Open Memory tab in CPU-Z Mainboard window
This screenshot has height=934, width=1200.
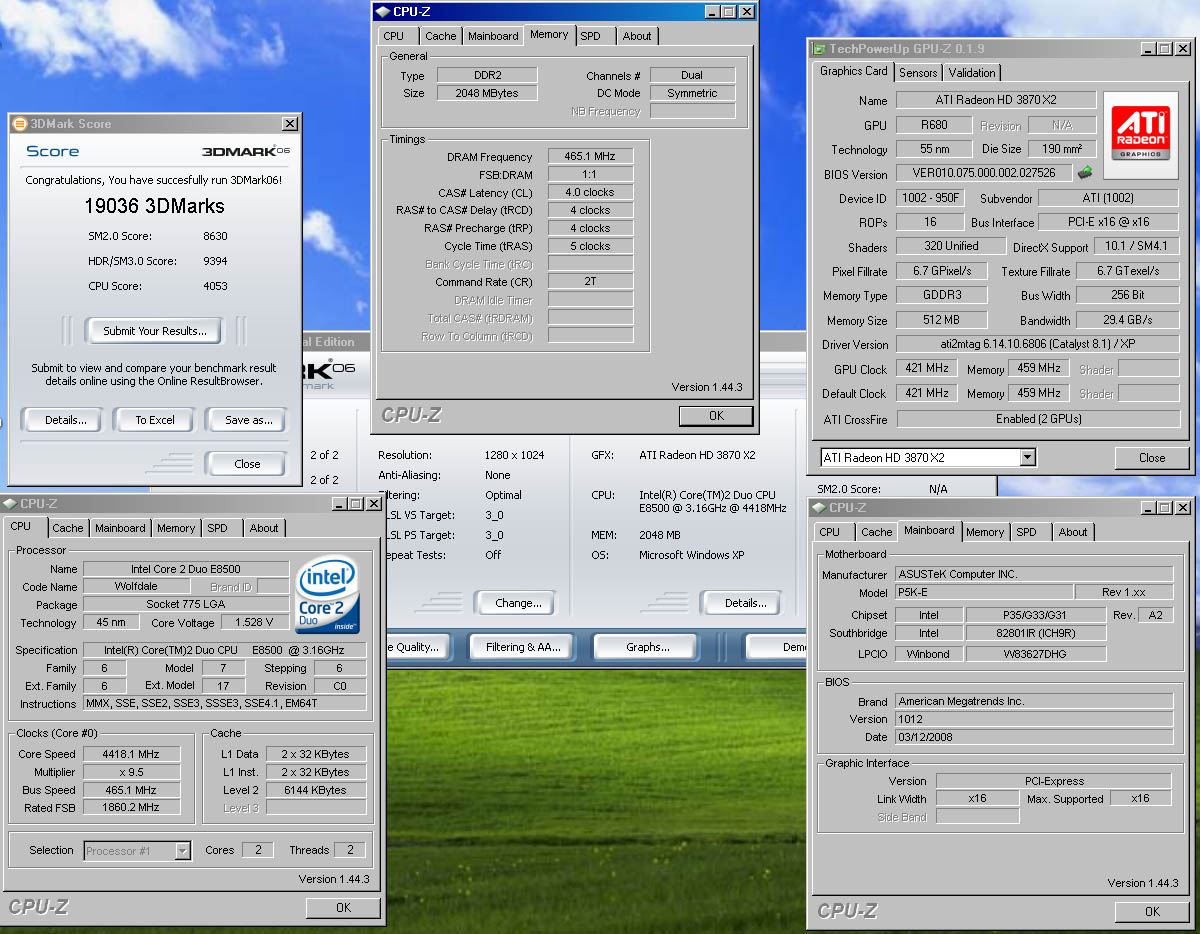click(985, 532)
